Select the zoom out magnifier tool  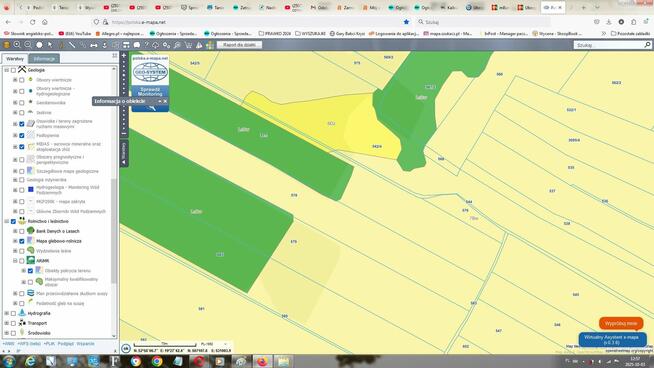click(x=28, y=45)
